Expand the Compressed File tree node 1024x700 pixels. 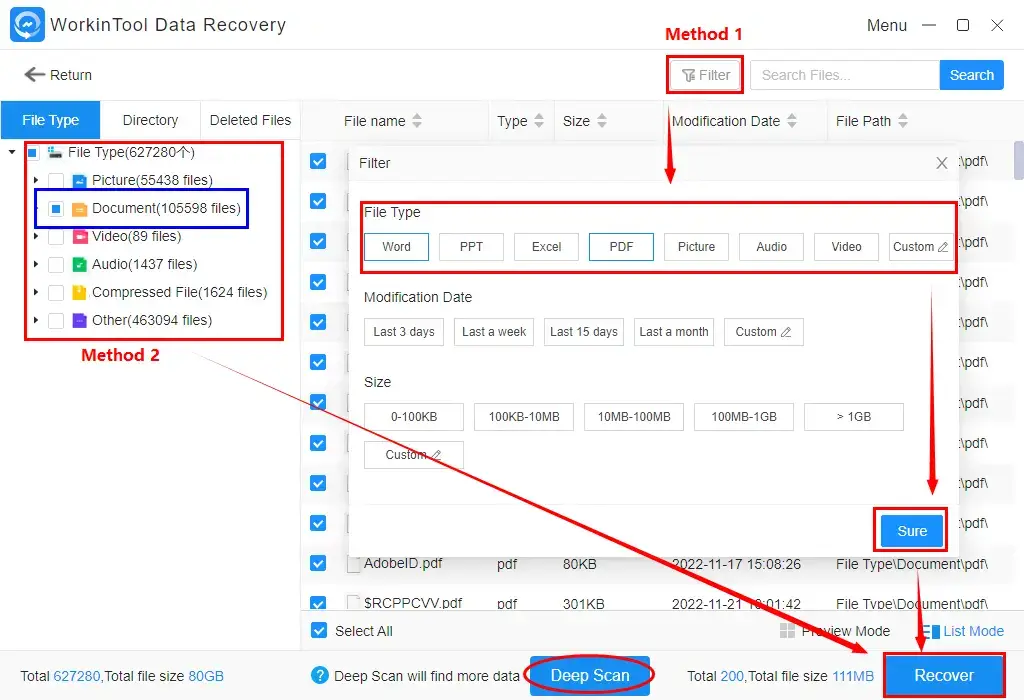tap(36, 292)
